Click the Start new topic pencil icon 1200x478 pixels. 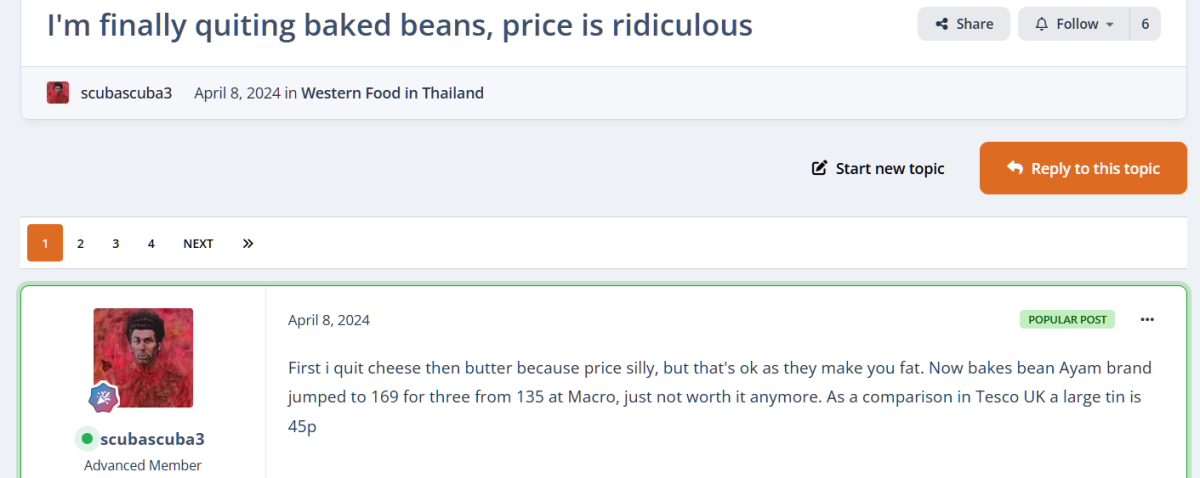[820, 168]
